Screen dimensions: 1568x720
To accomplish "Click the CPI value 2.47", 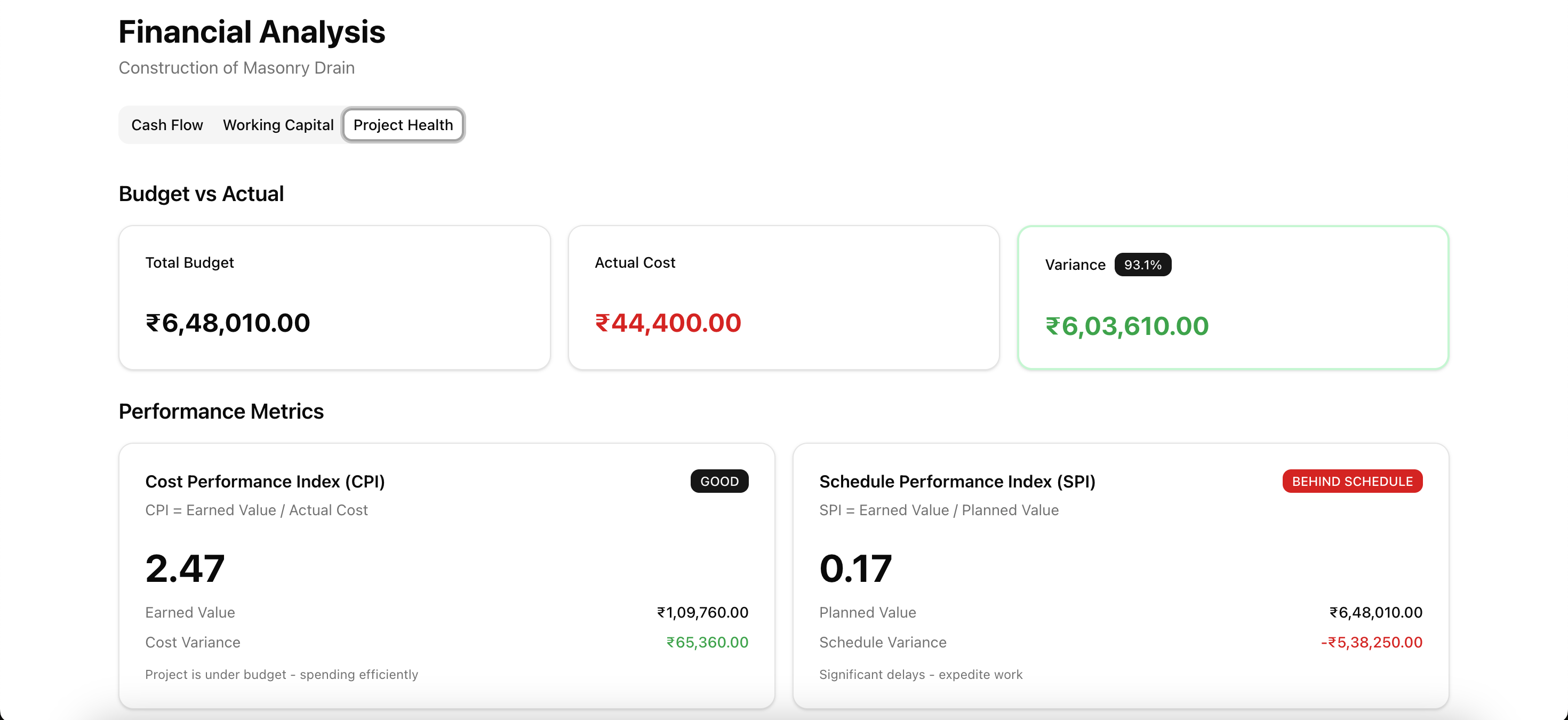I will [x=185, y=569].
